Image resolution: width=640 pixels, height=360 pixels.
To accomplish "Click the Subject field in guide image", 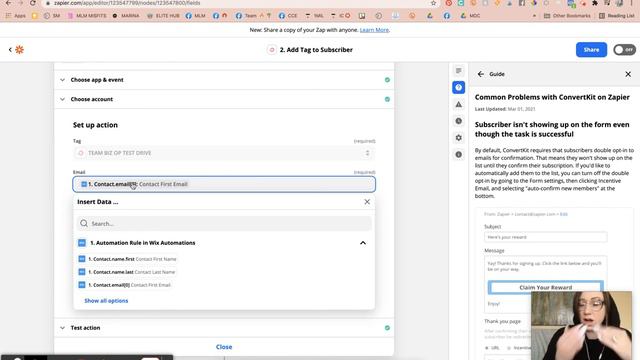I will tap(545, 237).
